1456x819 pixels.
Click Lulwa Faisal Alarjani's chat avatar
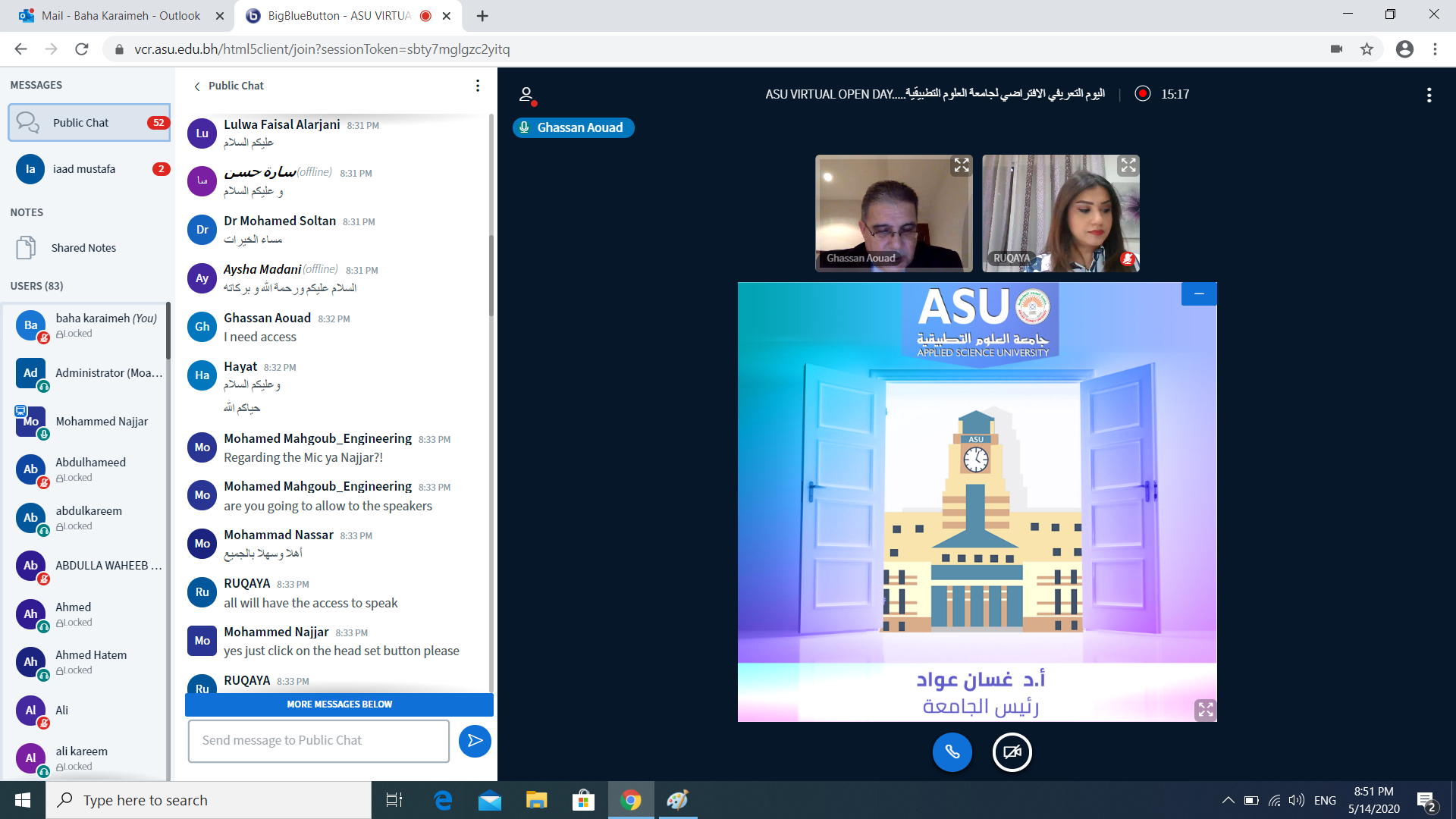pos(202,133)
